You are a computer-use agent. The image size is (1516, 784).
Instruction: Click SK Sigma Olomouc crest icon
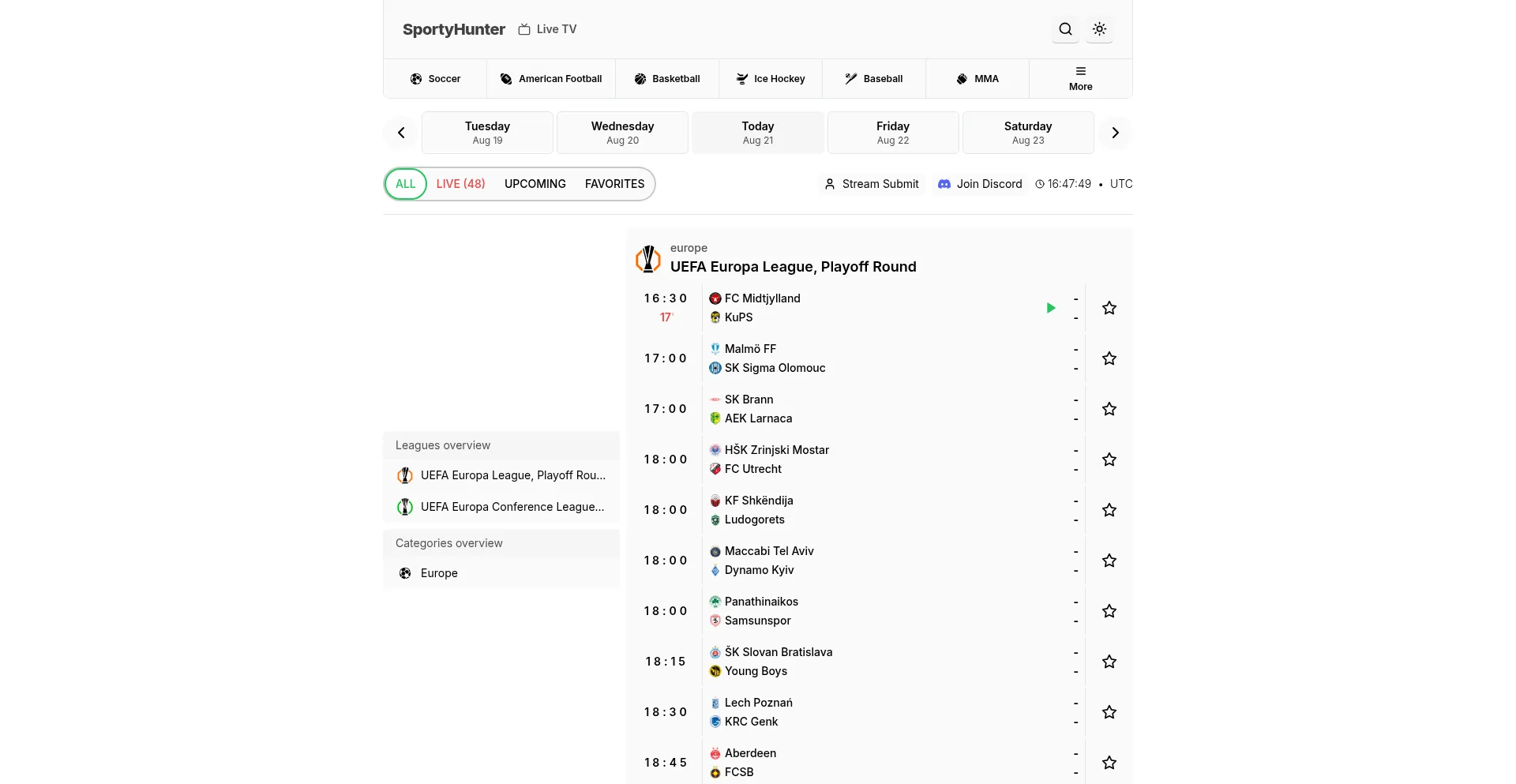tap(715, 368)
